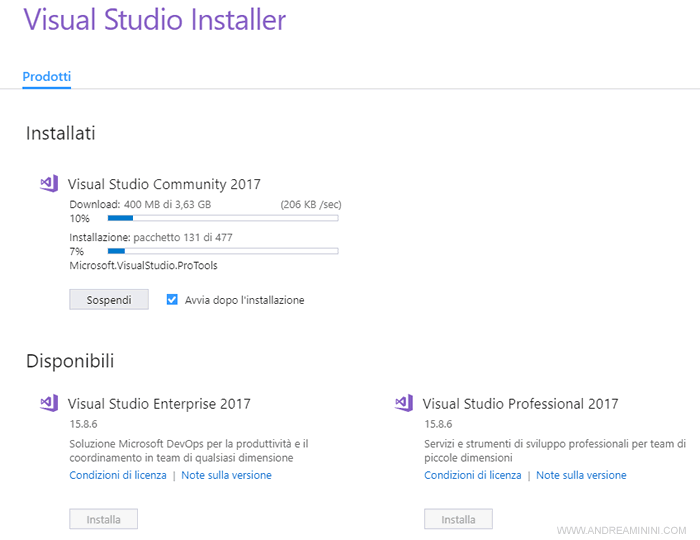This screenshot has width=700, height=540.
Task: Click Installa under Visual Studio Enterprise 2017
Action: click(x=103, y=519)
